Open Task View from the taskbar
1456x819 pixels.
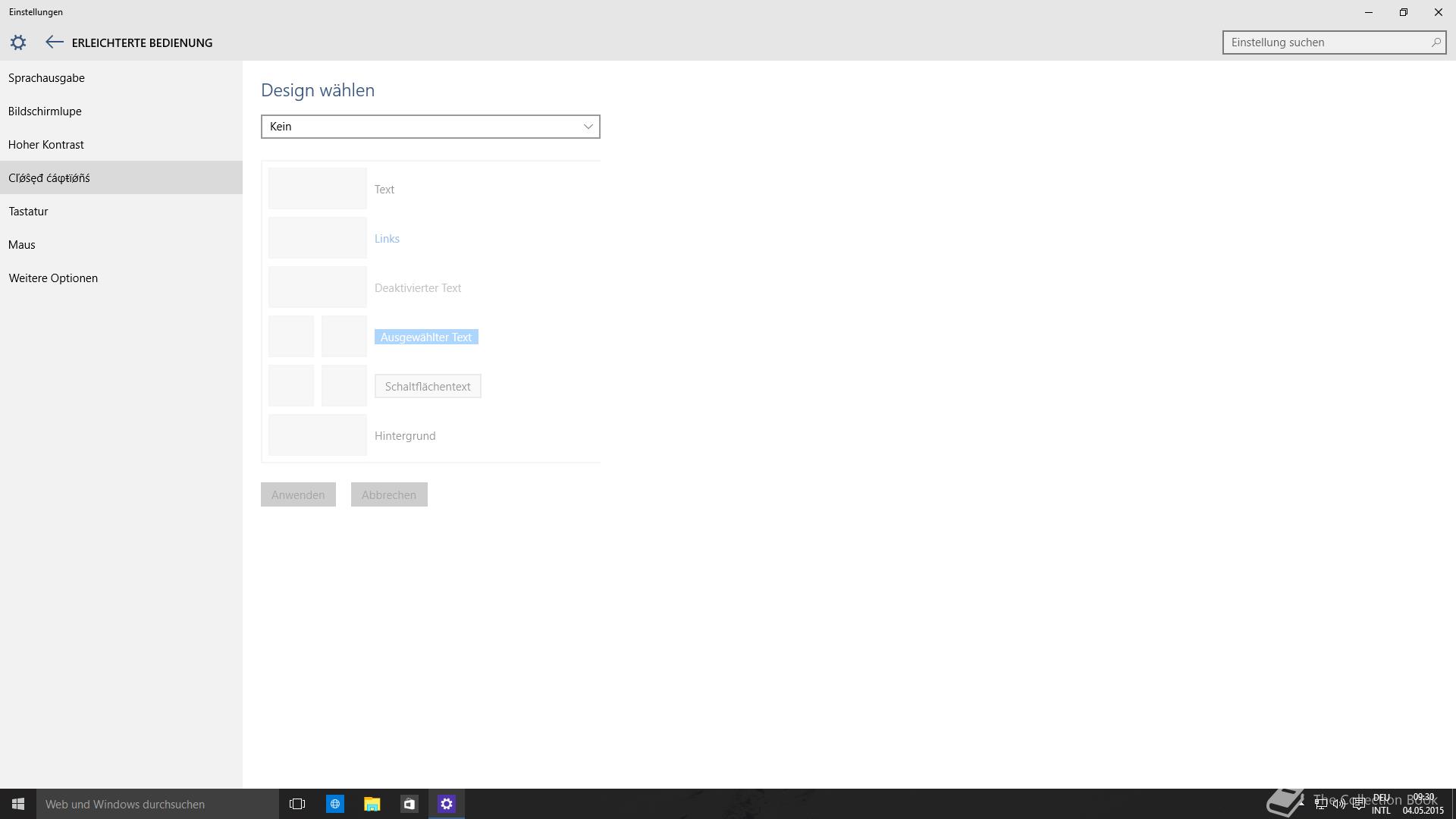[297, 804]
